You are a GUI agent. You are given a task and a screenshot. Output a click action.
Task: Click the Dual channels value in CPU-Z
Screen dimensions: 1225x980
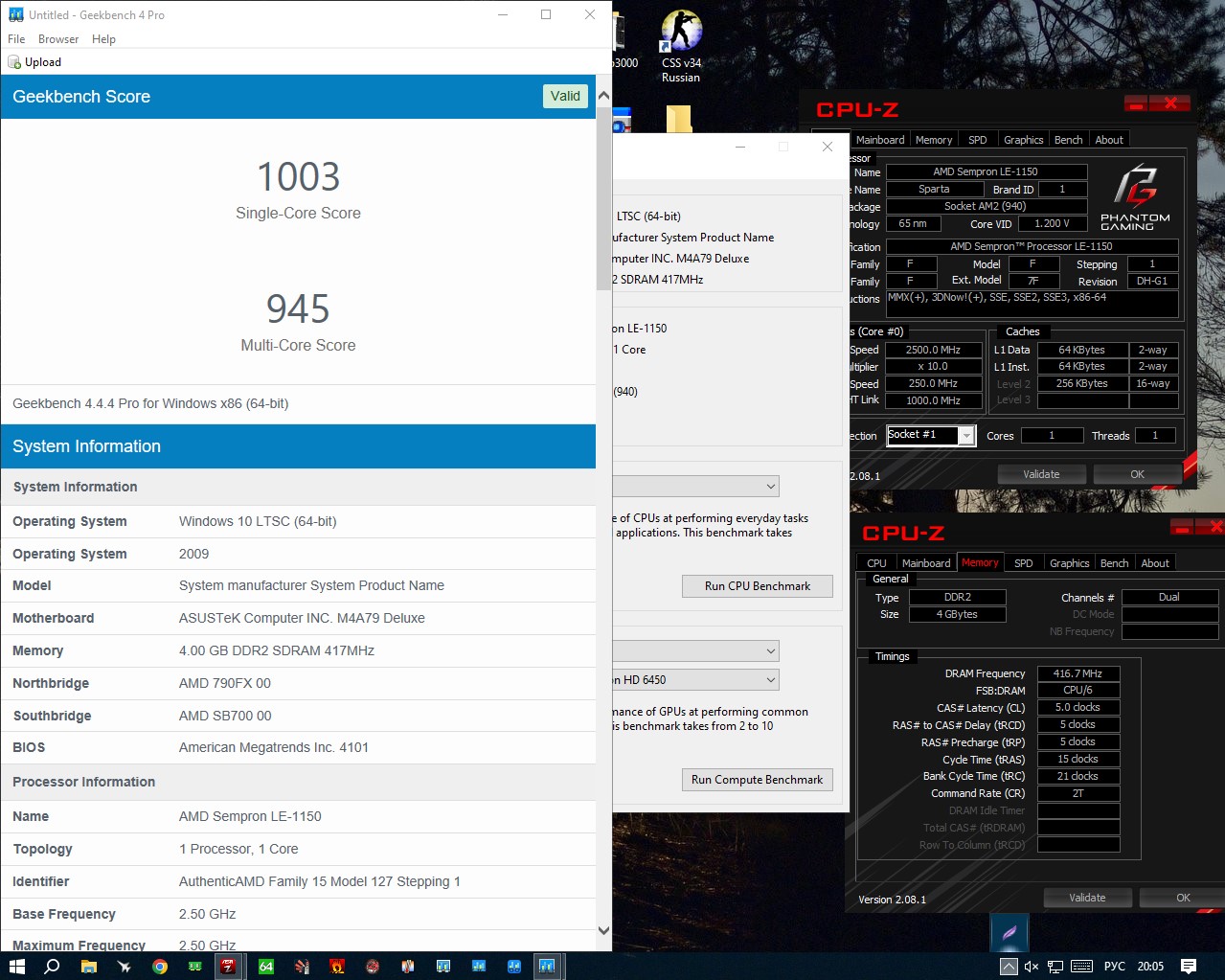(x=1169, y=597)
